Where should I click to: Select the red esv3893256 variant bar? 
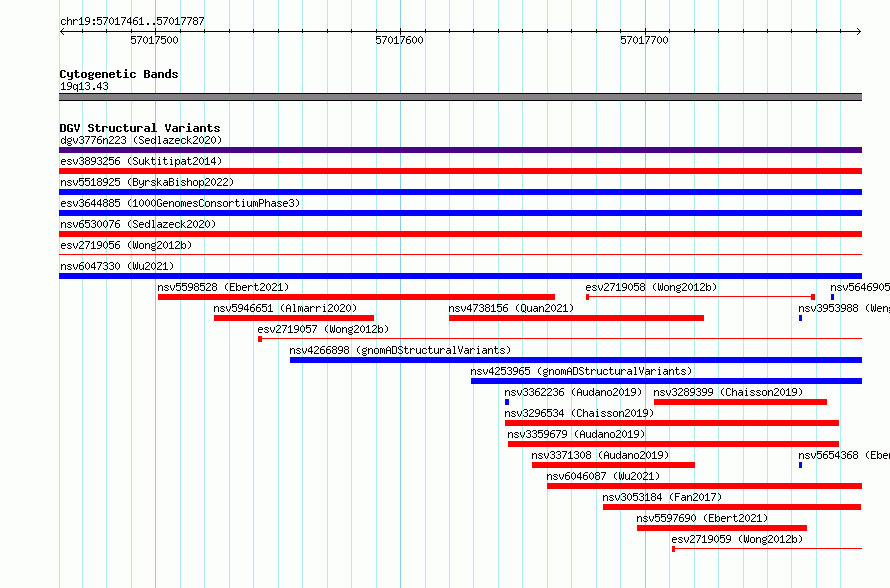pos(460,171)
